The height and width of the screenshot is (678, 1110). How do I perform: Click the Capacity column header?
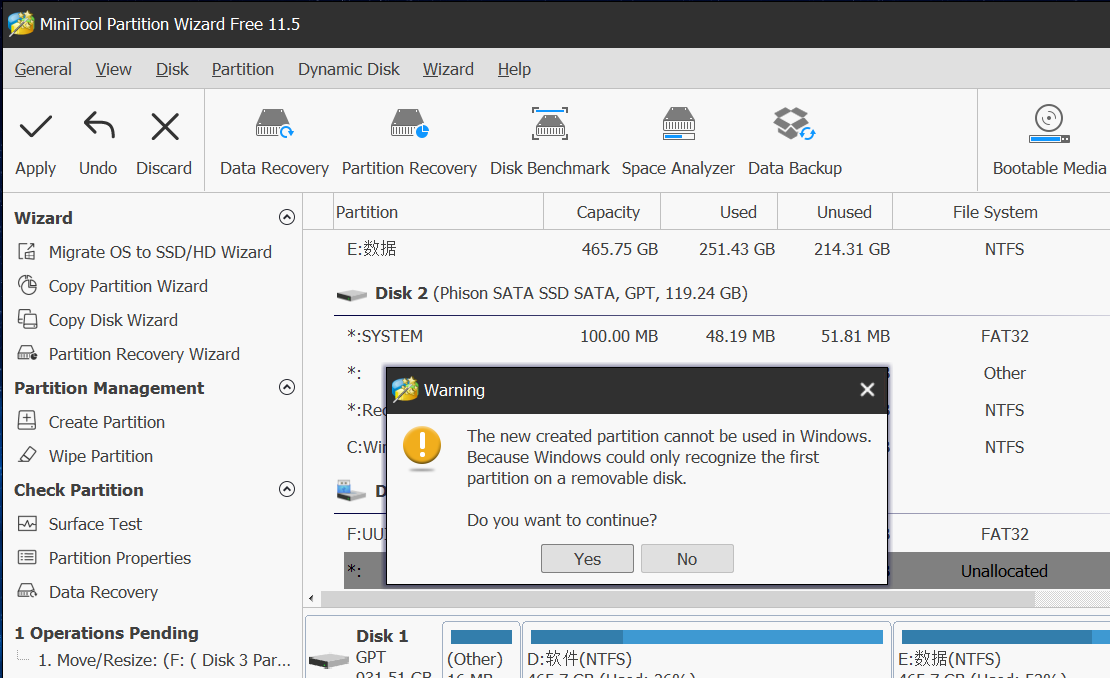(608, 212)
